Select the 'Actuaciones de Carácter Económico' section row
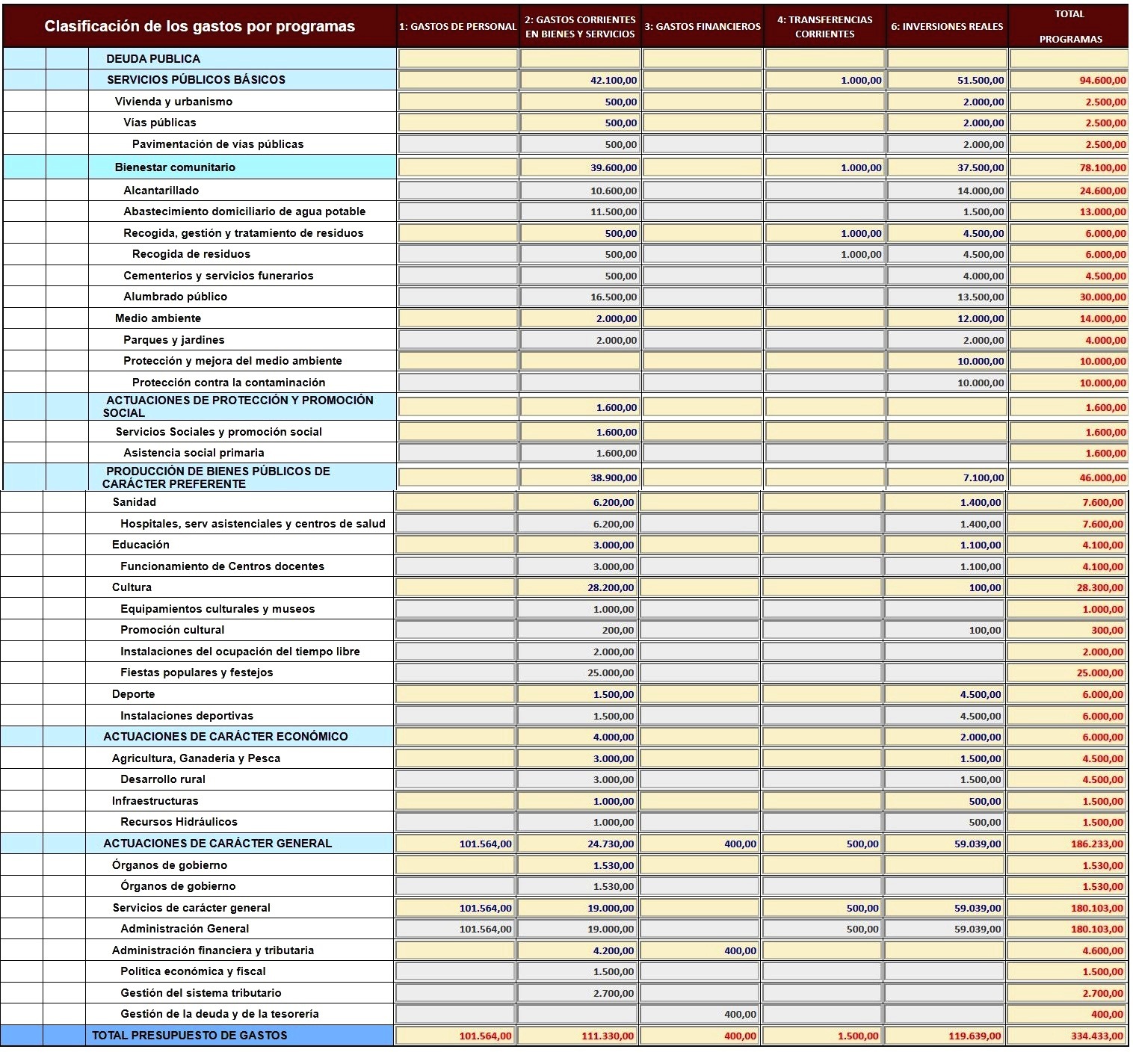 pyautogui.click(x=225, y=737)
